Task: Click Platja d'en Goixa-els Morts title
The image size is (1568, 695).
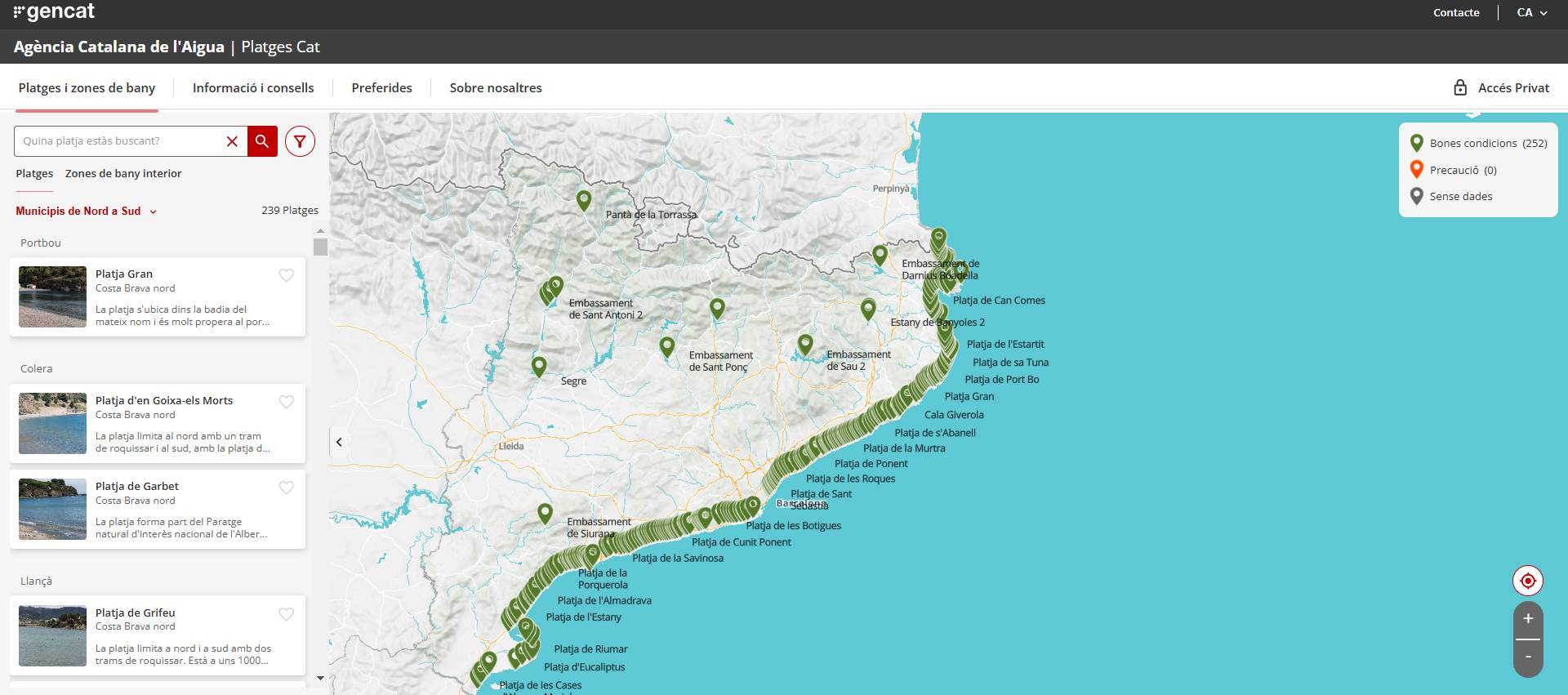Action: click(164, 400)
